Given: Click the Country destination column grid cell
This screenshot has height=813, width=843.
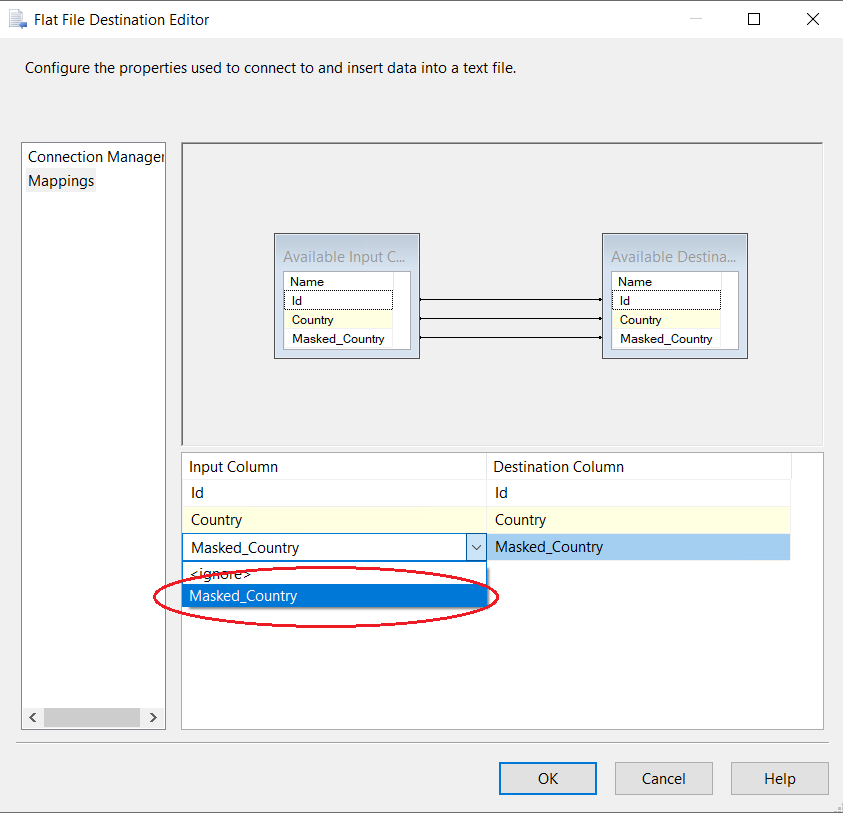Looking at the screenshot, I should [x=638, y=520].
